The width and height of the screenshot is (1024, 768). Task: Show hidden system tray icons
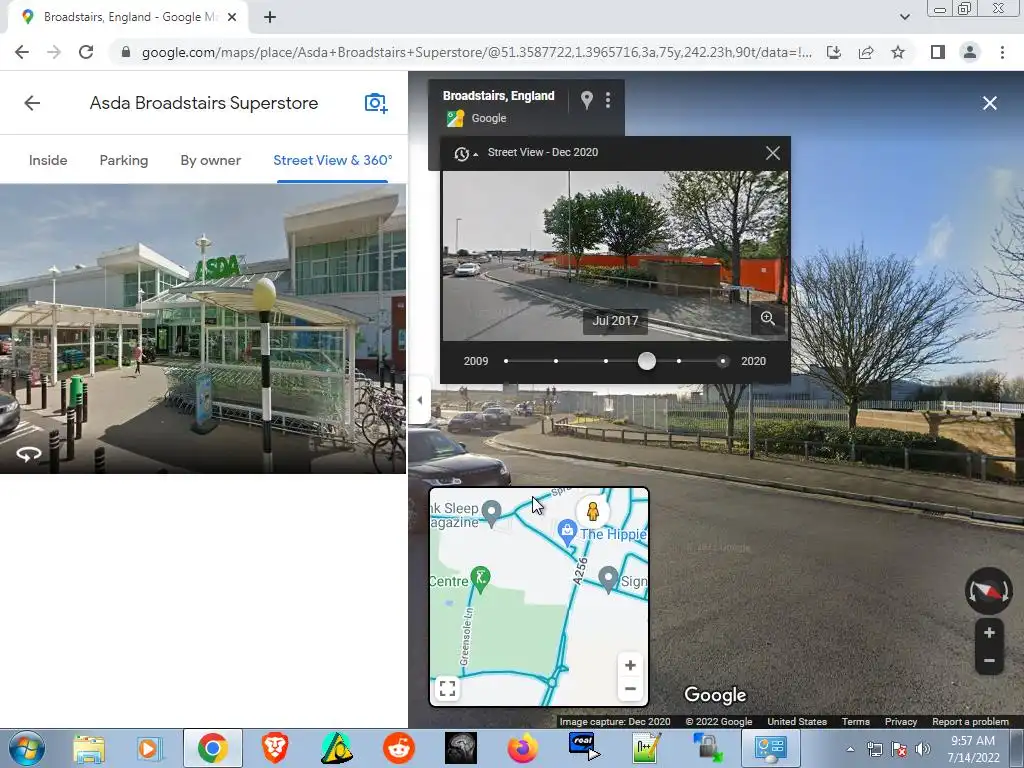click(x=850, y=749)
